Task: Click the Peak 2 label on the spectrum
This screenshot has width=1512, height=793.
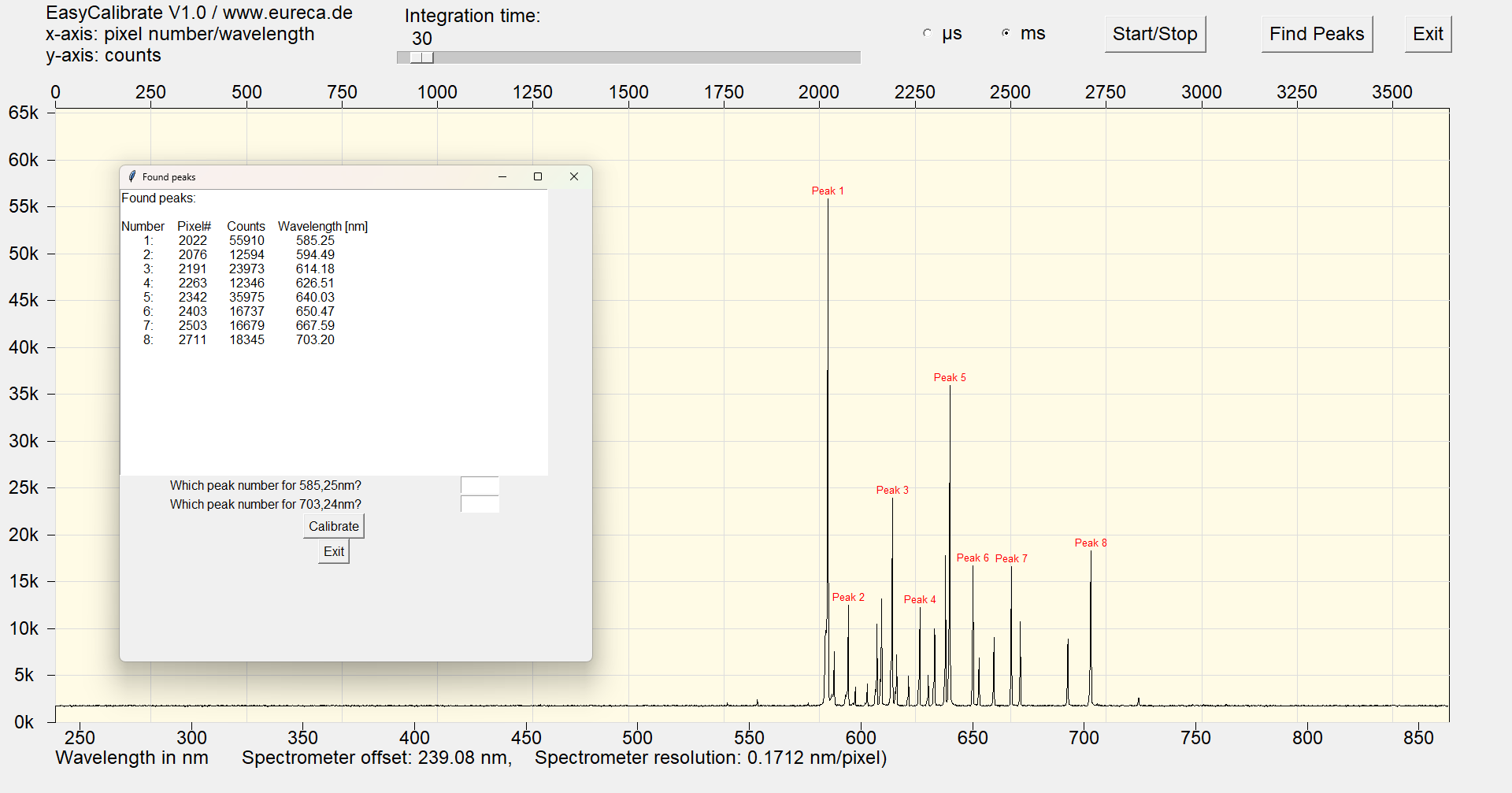Action: (x=848, y=597)
